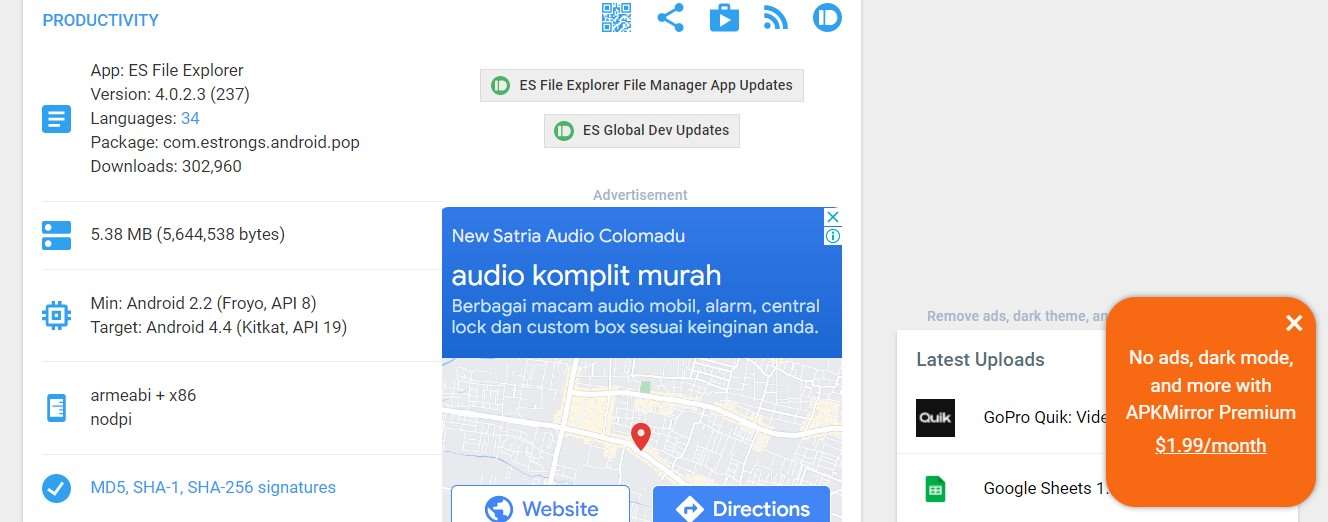Viewport: 1328px width, 522px height.
Task: Close the APKMirror Premium popup
Action: tap(1294, 323)
